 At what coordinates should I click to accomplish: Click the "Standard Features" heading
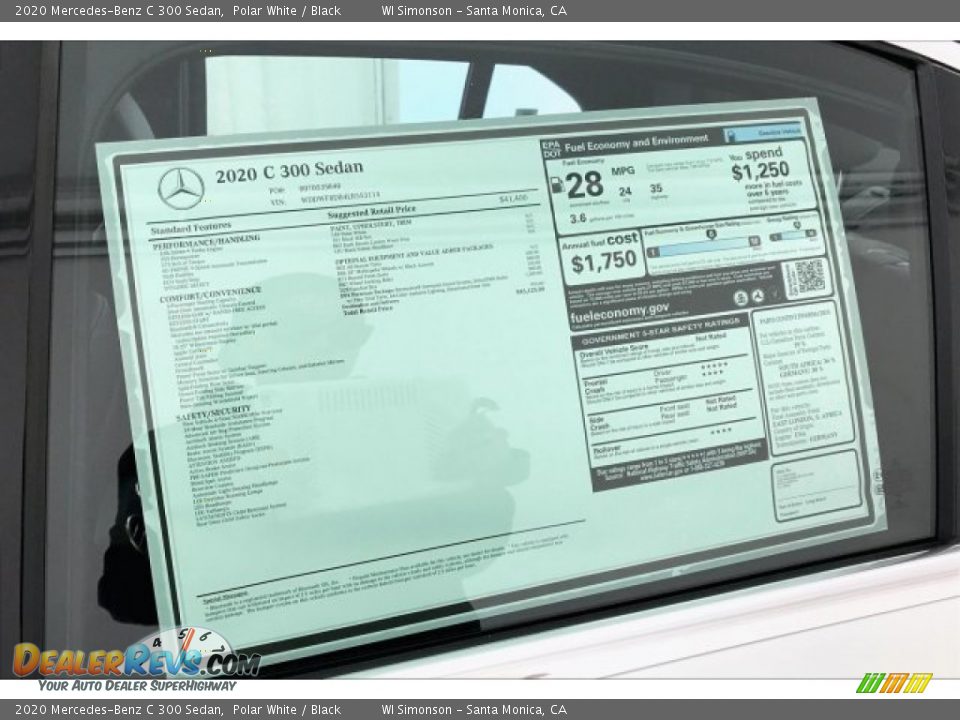(x=191, y=228)
